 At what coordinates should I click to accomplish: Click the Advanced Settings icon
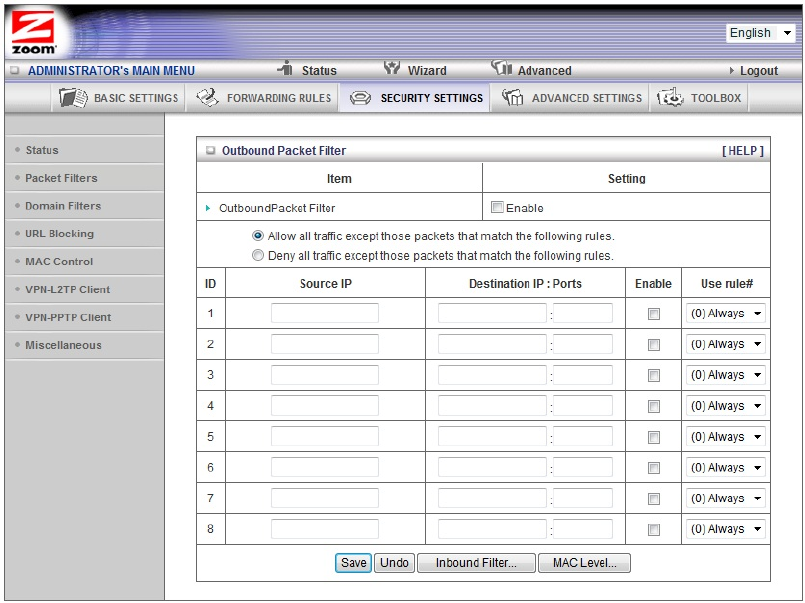tap(512, 98)
